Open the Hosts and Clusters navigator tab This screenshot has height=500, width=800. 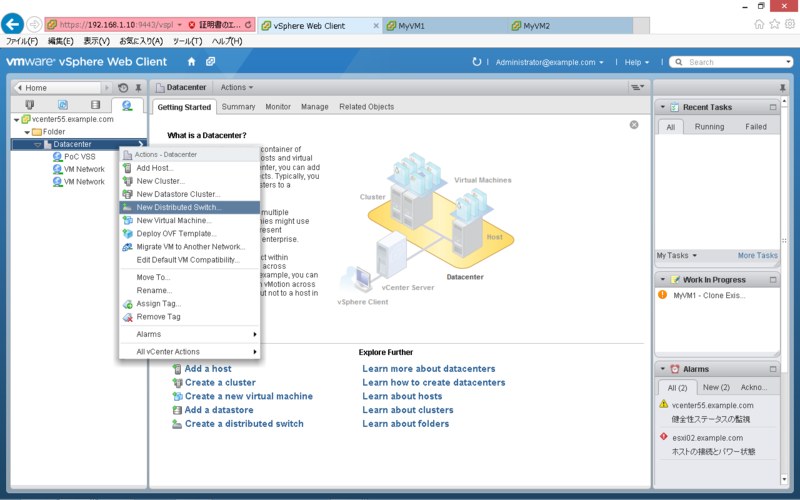pos(30,105)
